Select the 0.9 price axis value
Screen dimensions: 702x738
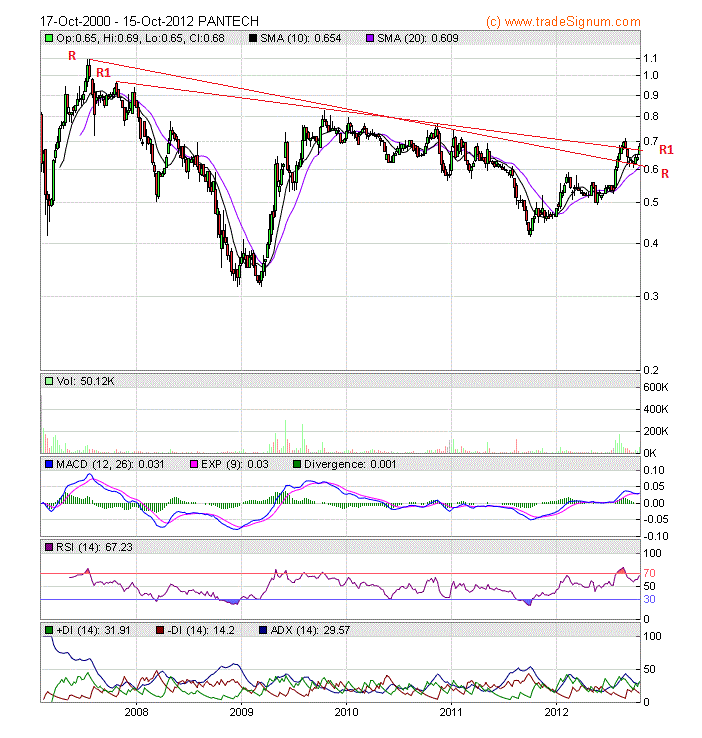(x=651, y=96)
